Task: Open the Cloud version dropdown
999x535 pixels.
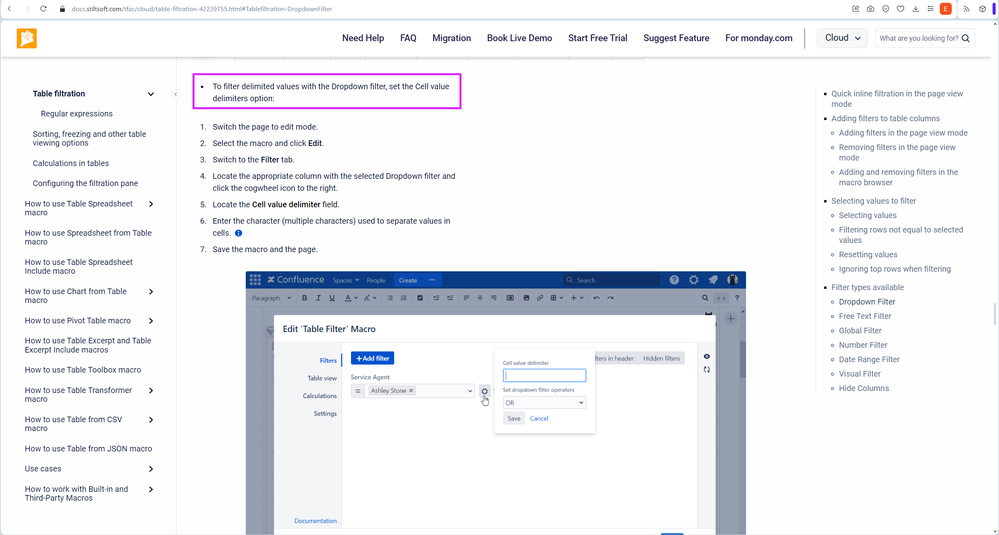Action: 842,38
